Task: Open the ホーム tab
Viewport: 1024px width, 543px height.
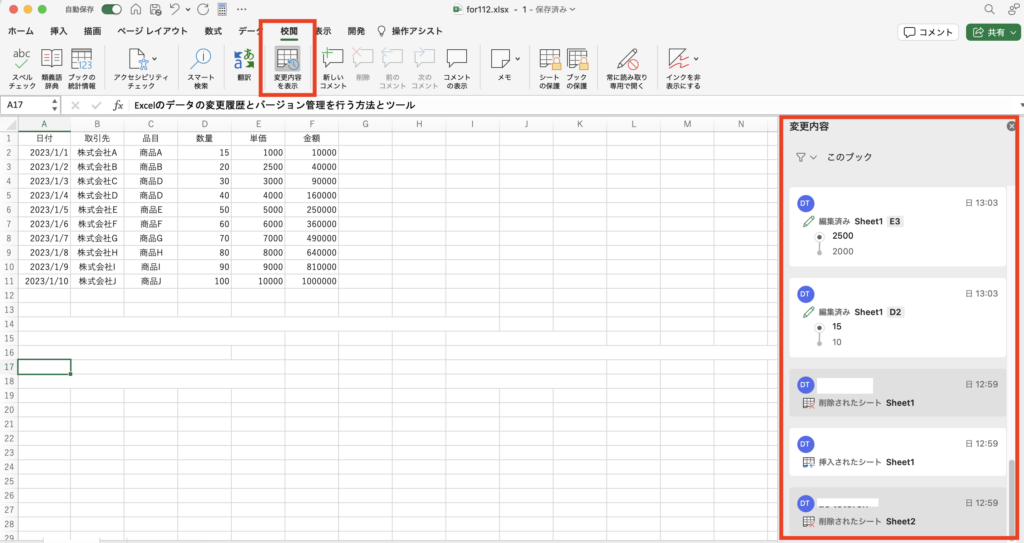Action: 21,31
